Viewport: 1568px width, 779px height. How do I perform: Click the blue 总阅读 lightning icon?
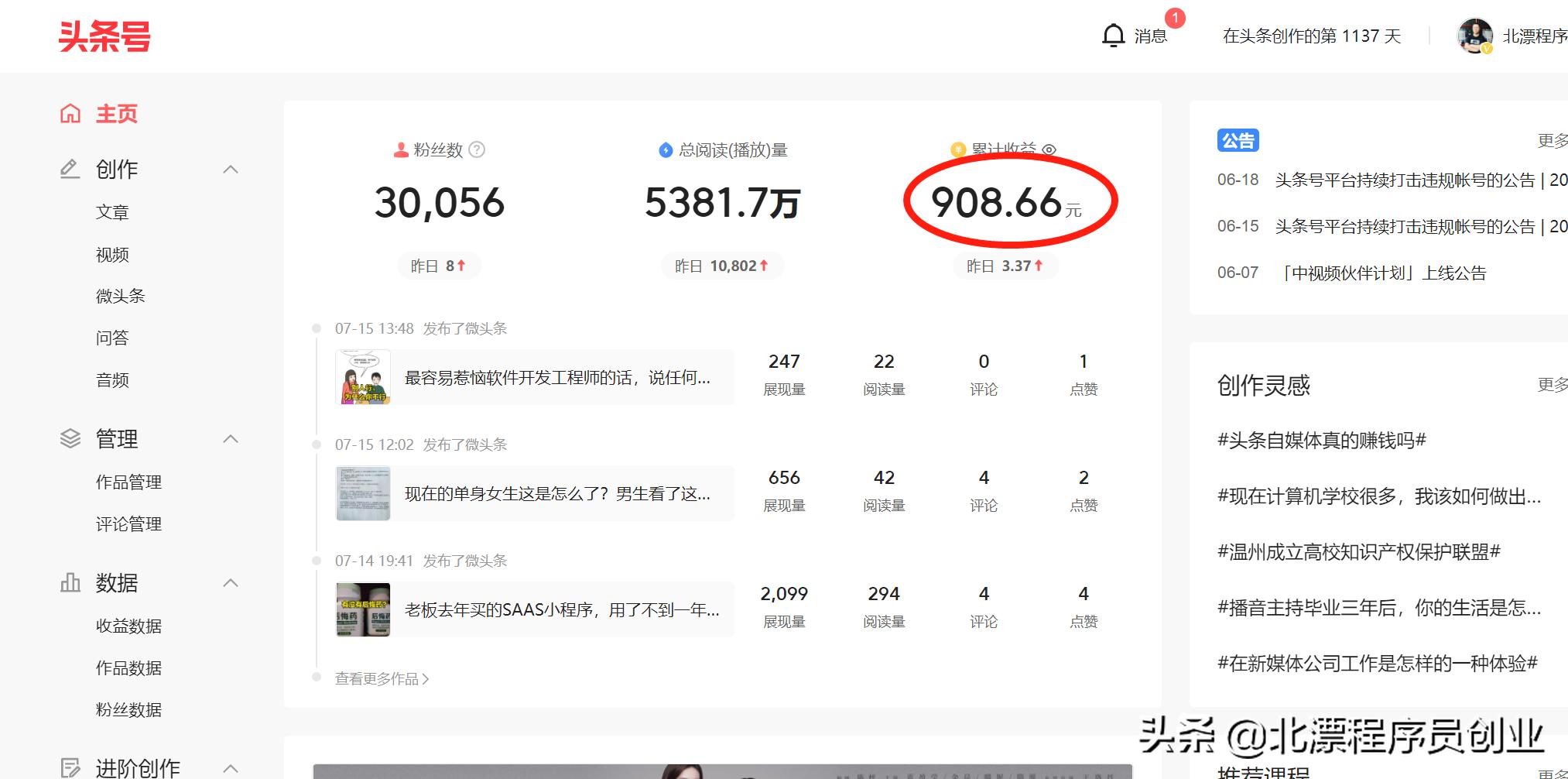click(666, 150)
